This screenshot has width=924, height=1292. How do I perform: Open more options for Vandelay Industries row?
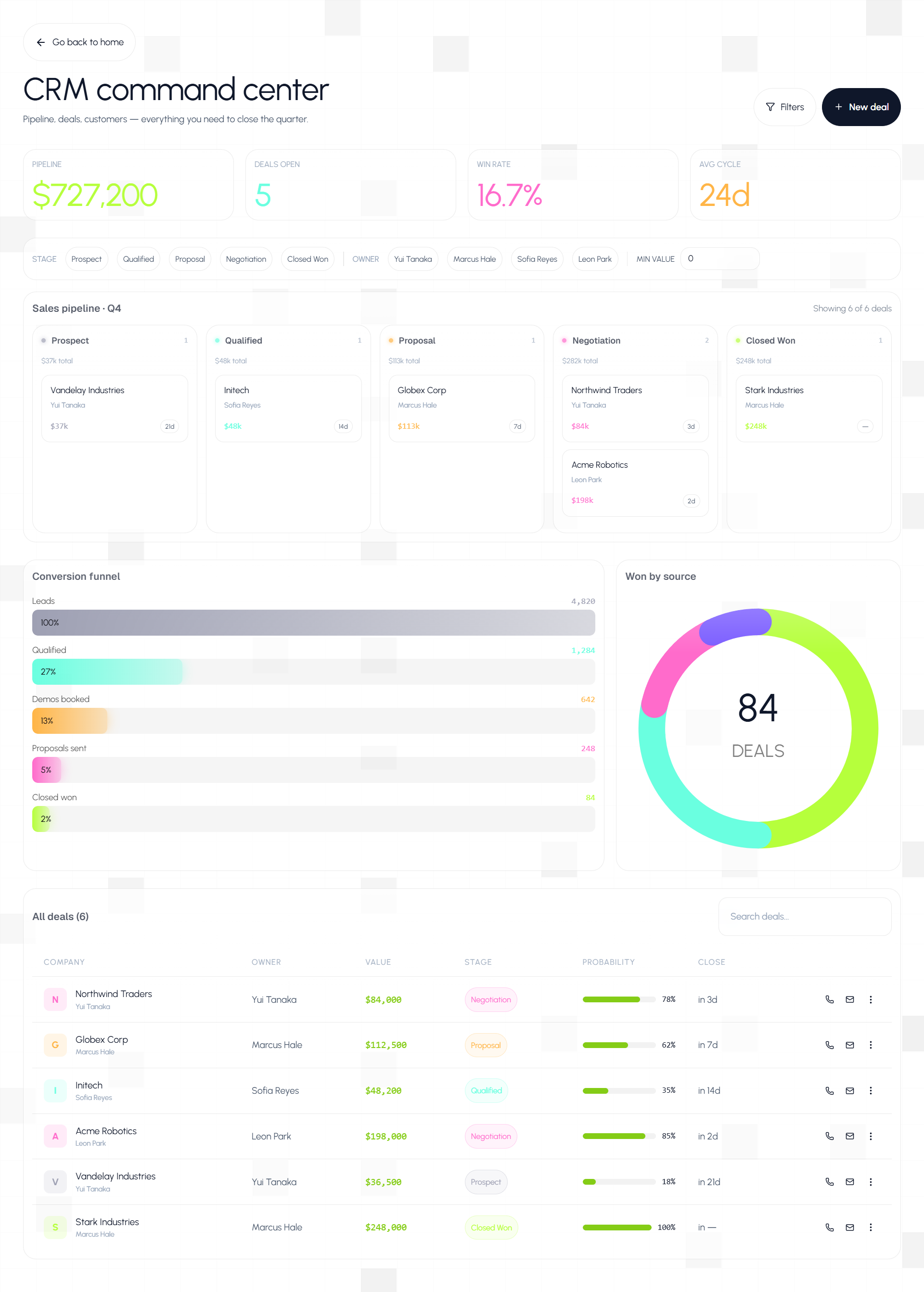[x=871, y=1182]
